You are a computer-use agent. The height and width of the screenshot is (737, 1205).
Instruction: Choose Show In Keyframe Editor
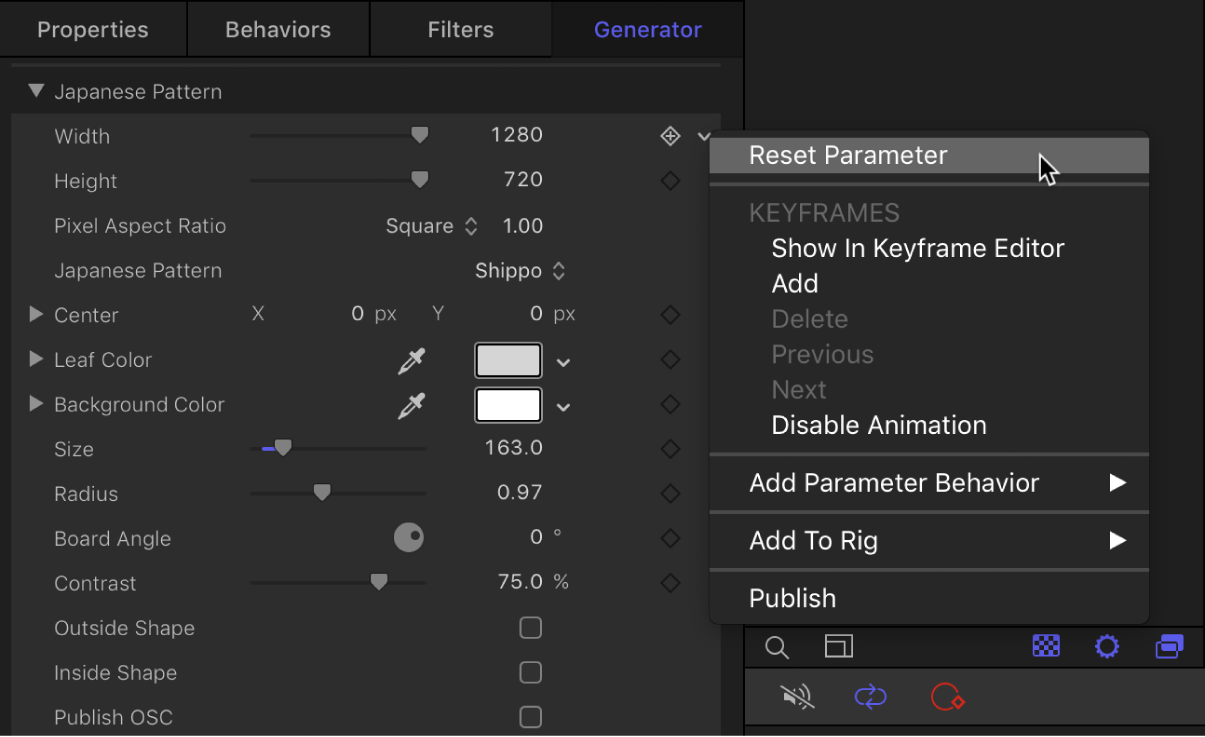(917, 249)
